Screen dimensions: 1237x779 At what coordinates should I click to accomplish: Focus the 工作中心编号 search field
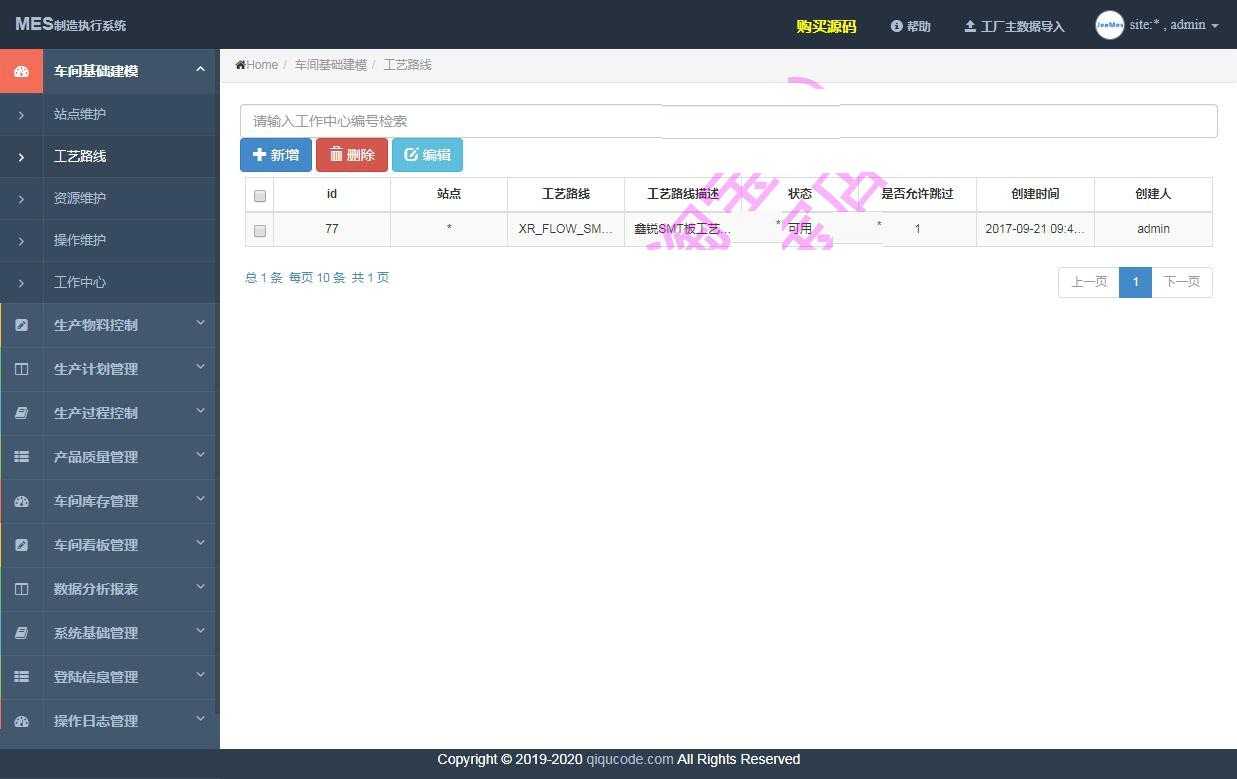(x=728, y=121)
